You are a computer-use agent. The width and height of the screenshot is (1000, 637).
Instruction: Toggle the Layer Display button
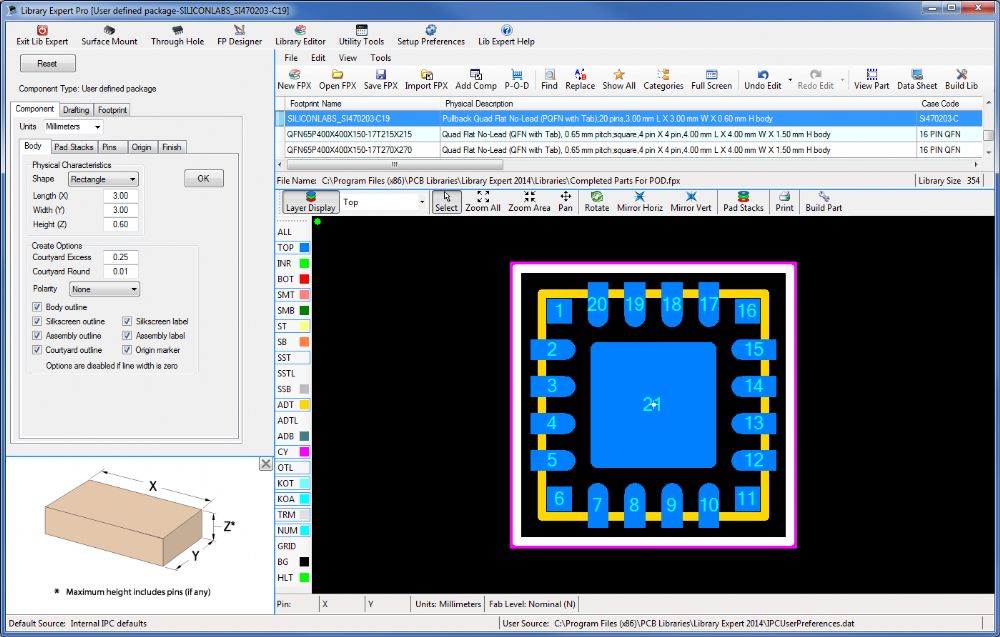[x=311, y=201]
